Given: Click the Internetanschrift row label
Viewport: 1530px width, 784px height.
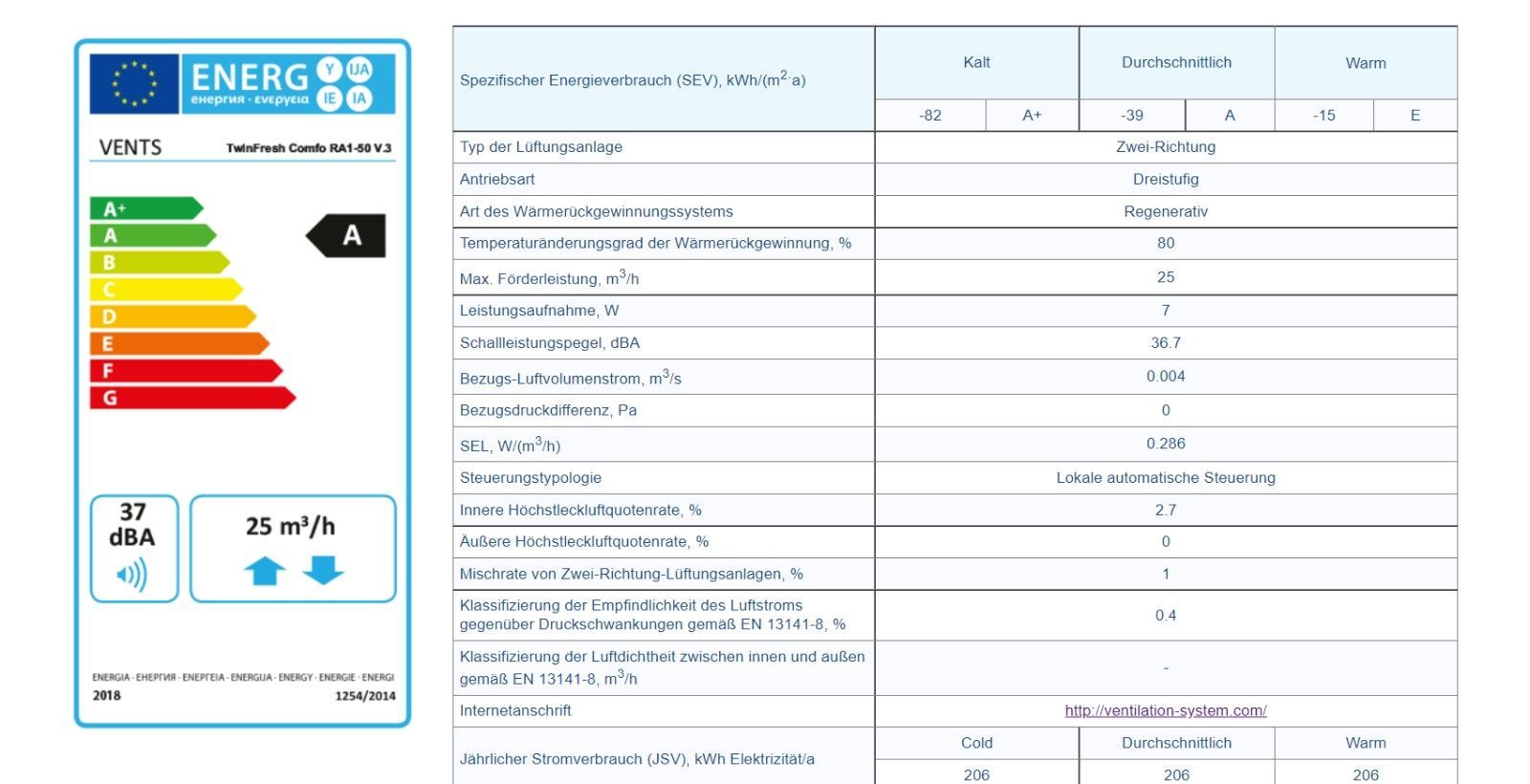Looking at the screenshot, I should (x=515, y=710).
